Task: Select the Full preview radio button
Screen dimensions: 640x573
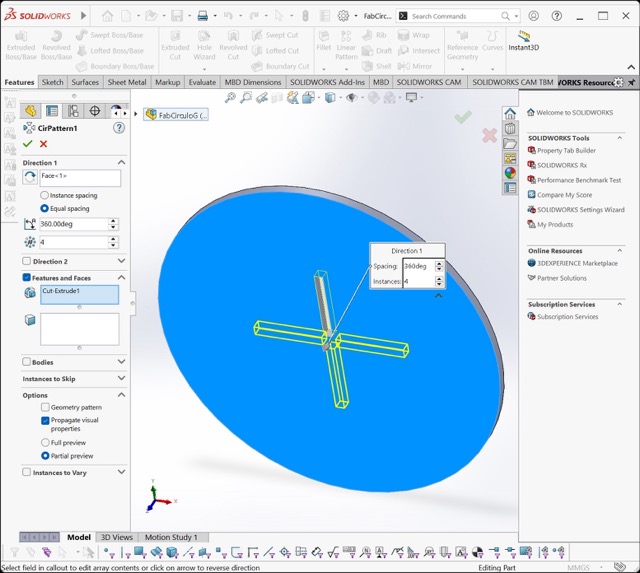Action: (45, 442)
